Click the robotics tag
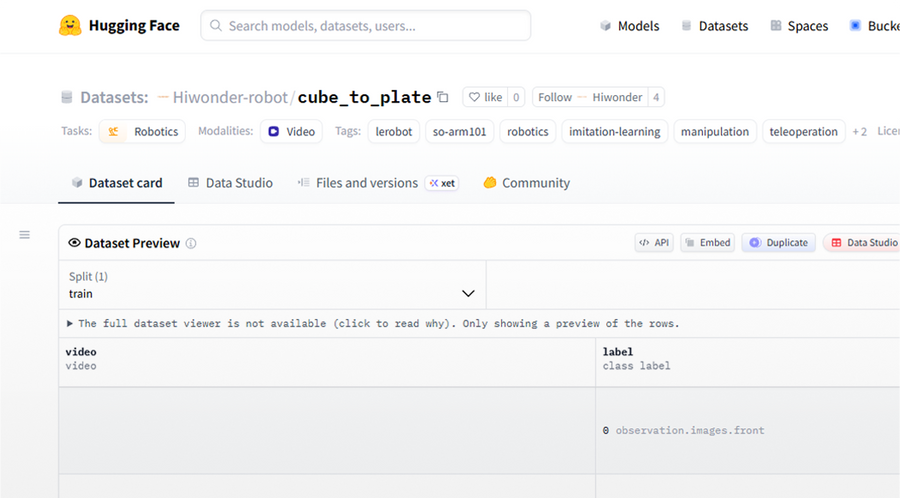 coord(527,131)
